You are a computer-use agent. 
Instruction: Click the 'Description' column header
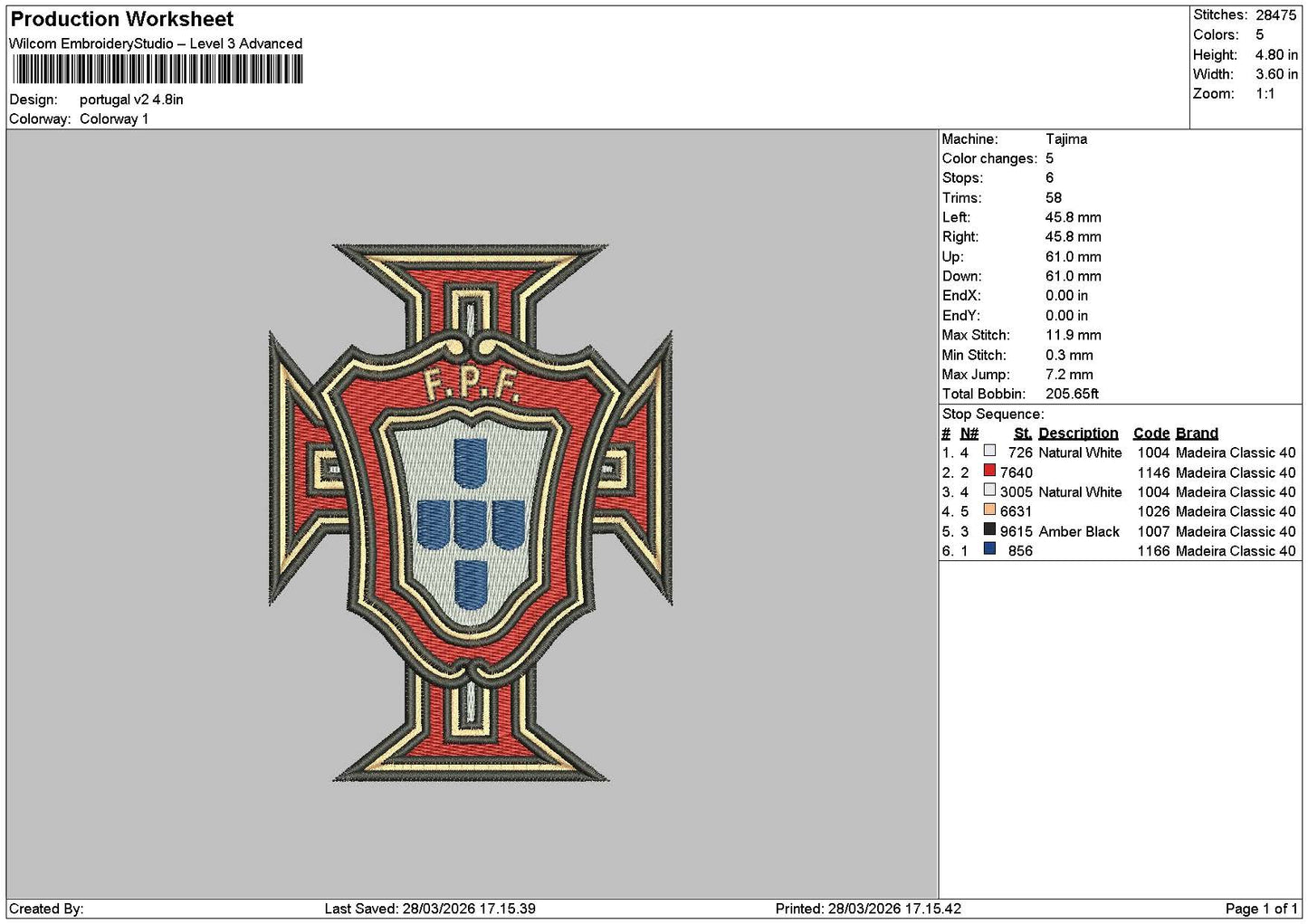pos(1078,433)
